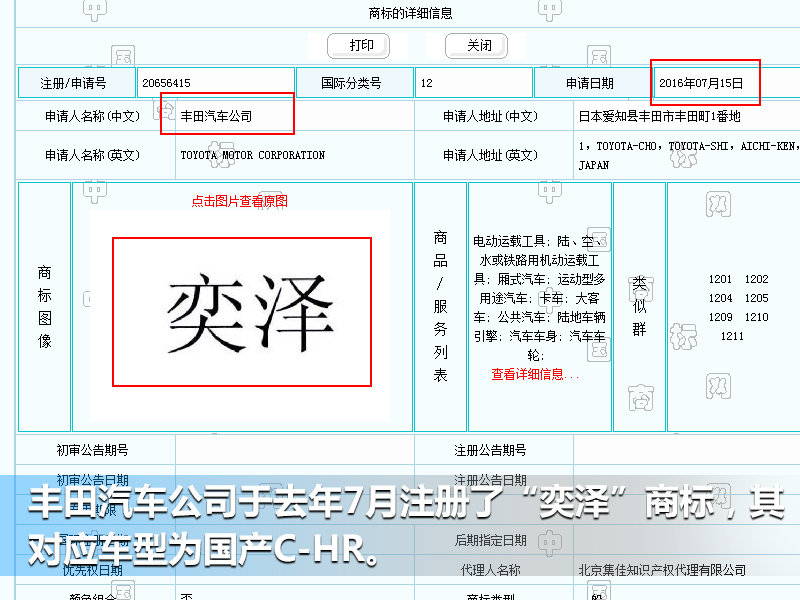This screenshot has width=800, height=600.
Task: Open the 点击图片查看原图 link
Action: 239,201
